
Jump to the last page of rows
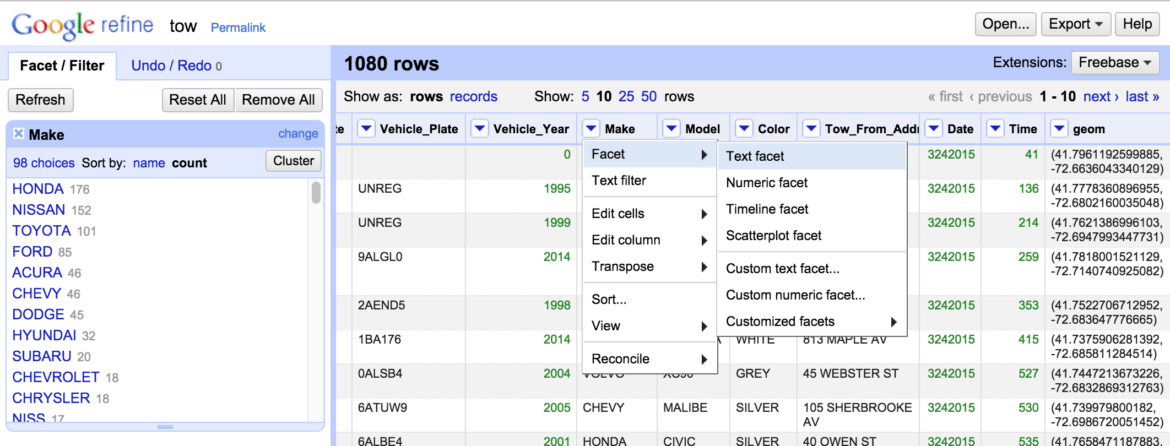1142,96
